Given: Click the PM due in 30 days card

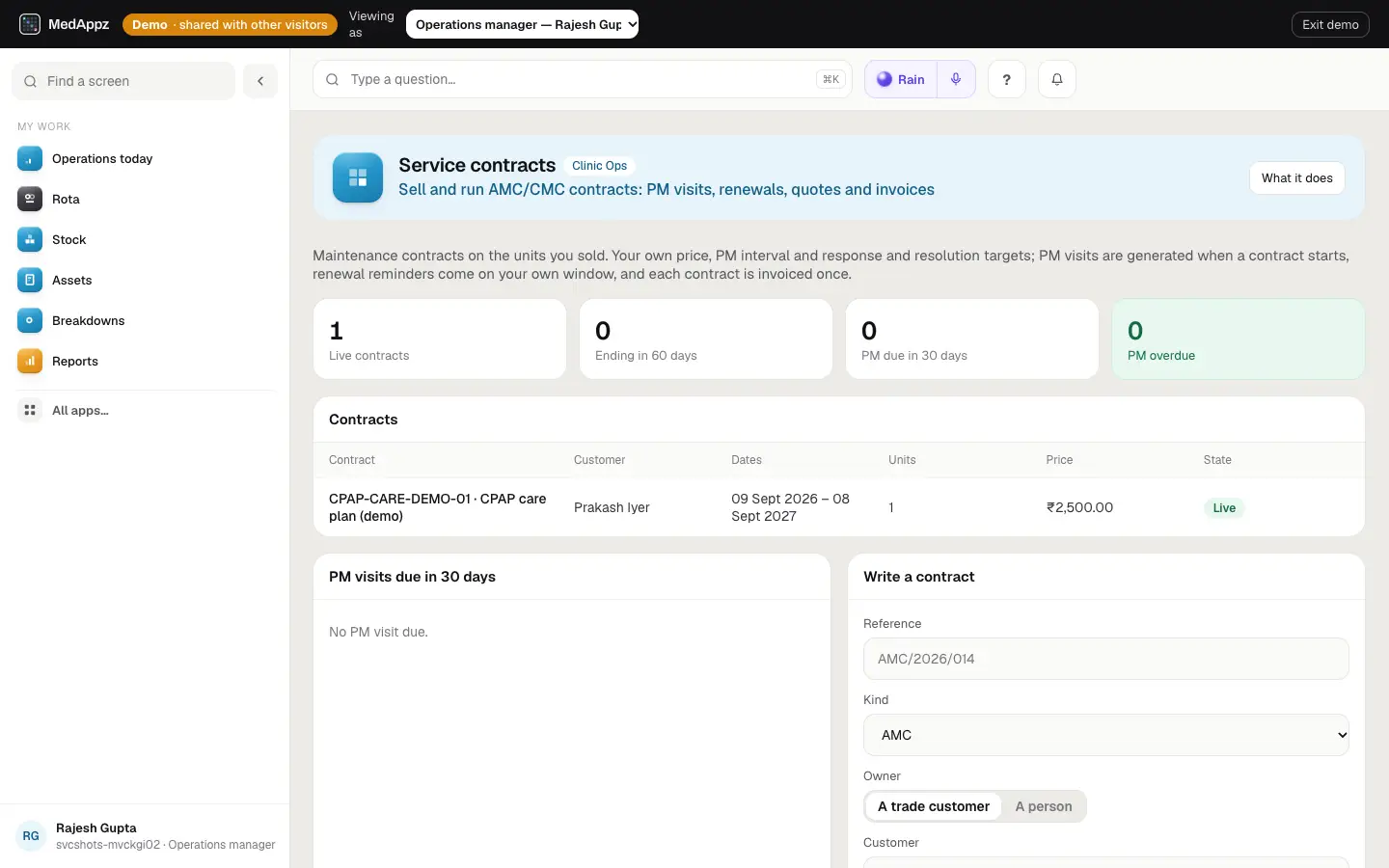Looking at the screenshot, I should click(972, 339).
